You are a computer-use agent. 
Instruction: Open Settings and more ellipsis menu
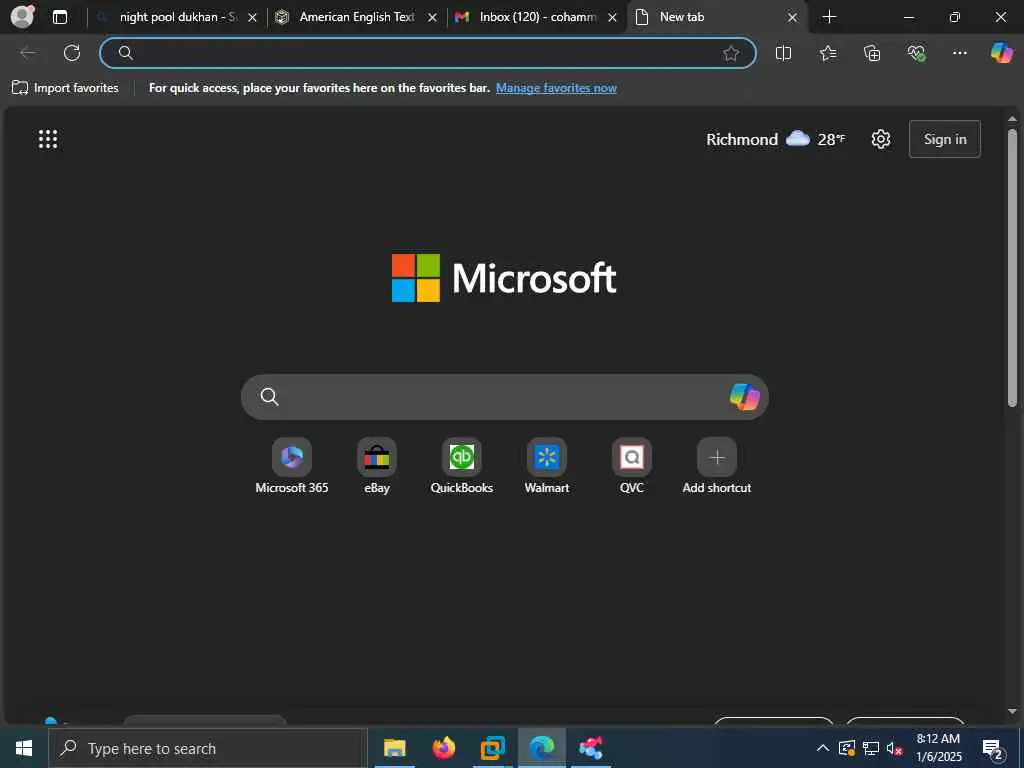[x=959, y=53]
